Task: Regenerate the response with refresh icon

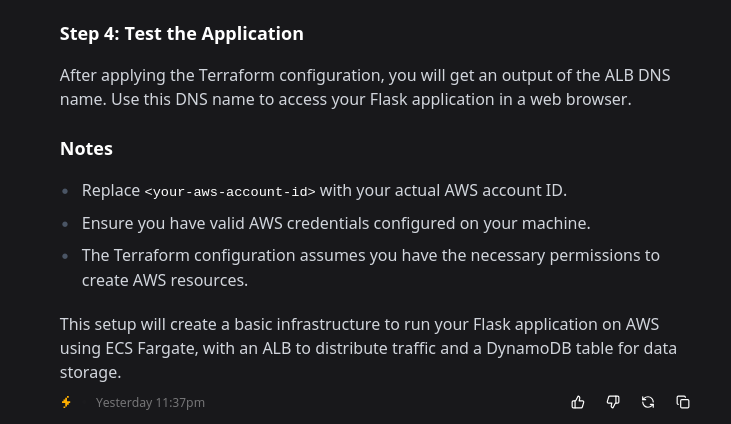Action: click(x=648, y=402)
